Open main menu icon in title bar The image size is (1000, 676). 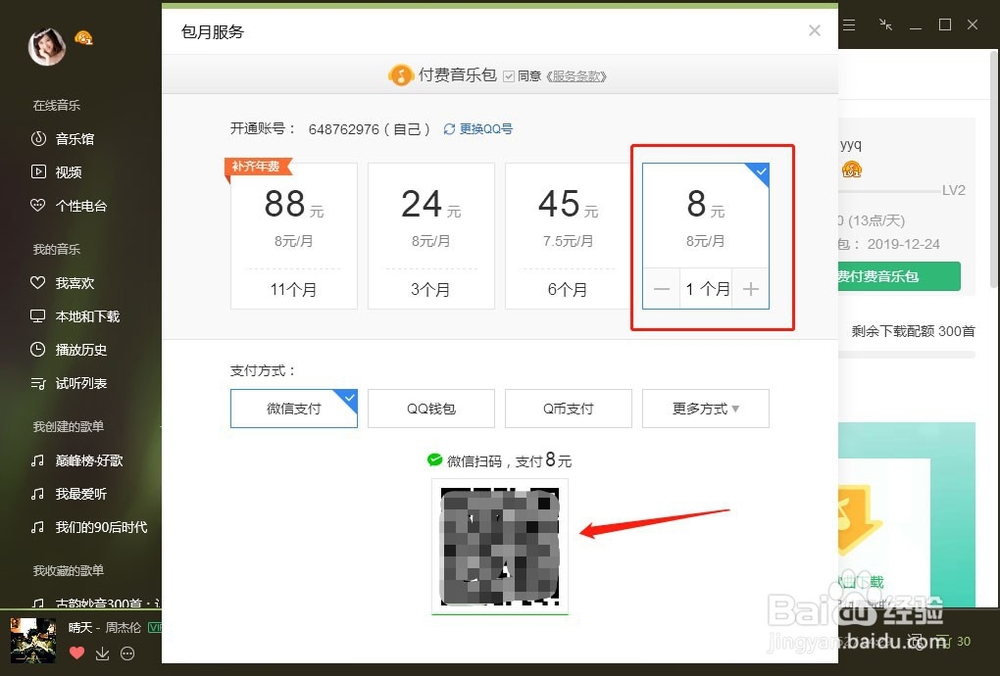click(849, 25)
